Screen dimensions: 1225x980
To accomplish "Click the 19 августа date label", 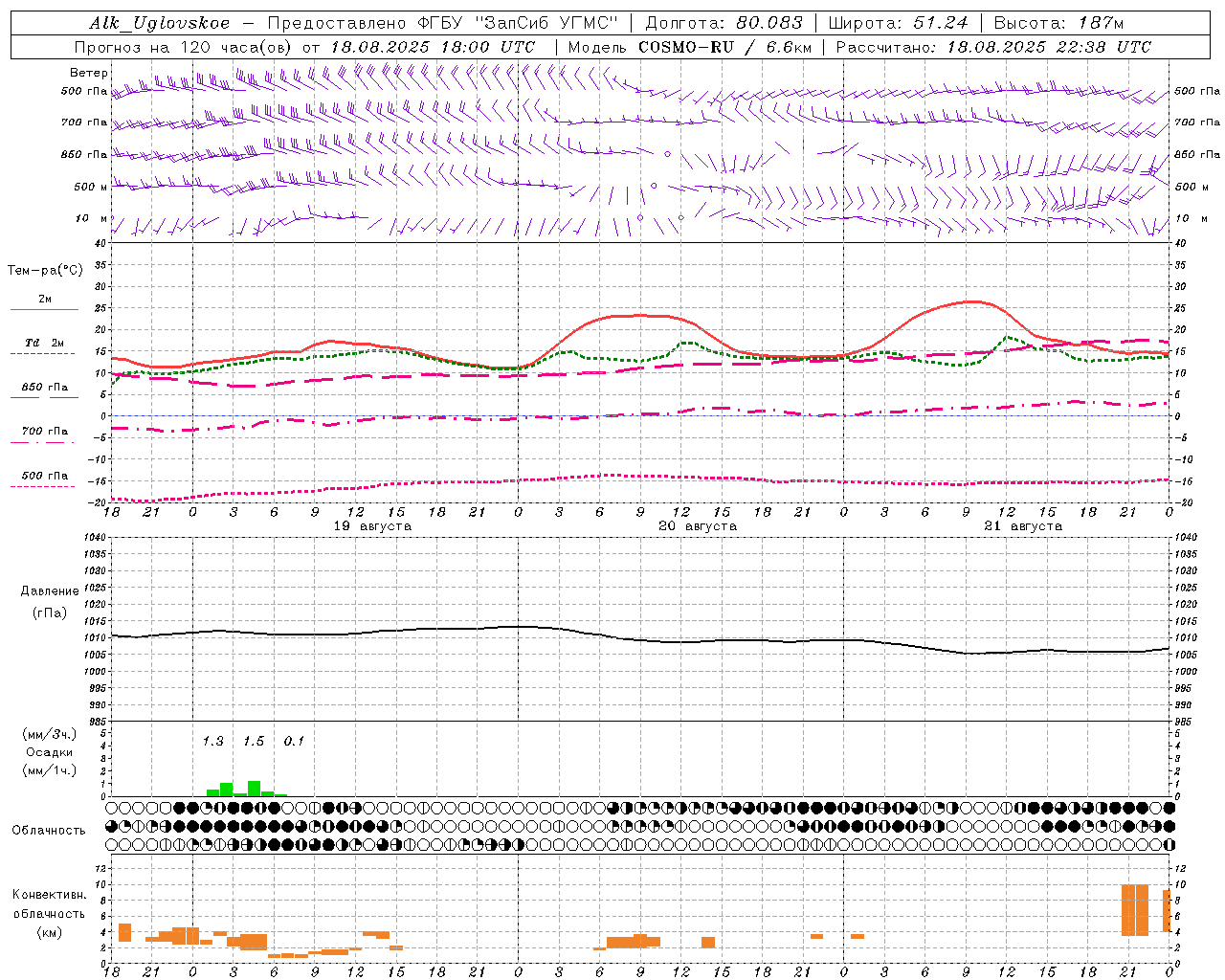I will tap(372, 526).
